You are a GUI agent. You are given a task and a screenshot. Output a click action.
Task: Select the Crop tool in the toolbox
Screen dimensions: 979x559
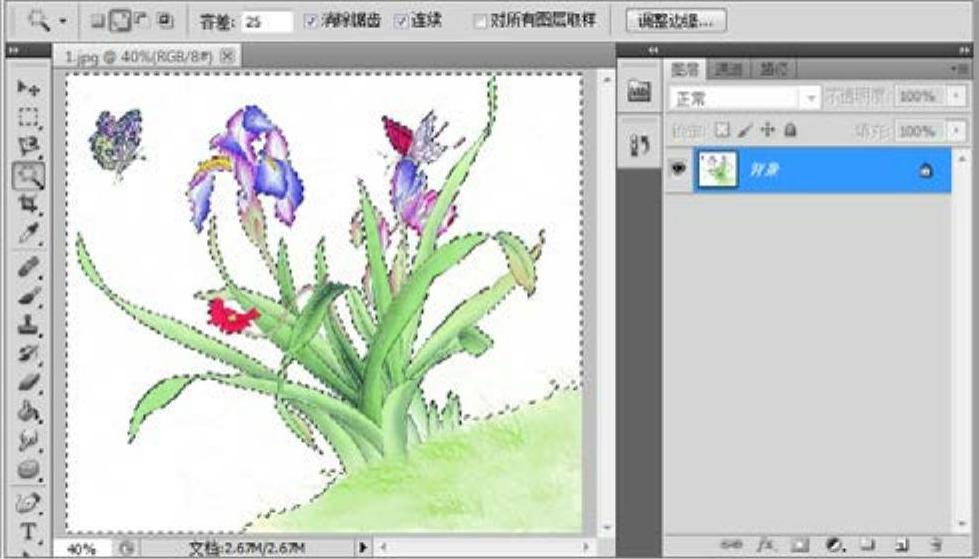pos(28,204)
